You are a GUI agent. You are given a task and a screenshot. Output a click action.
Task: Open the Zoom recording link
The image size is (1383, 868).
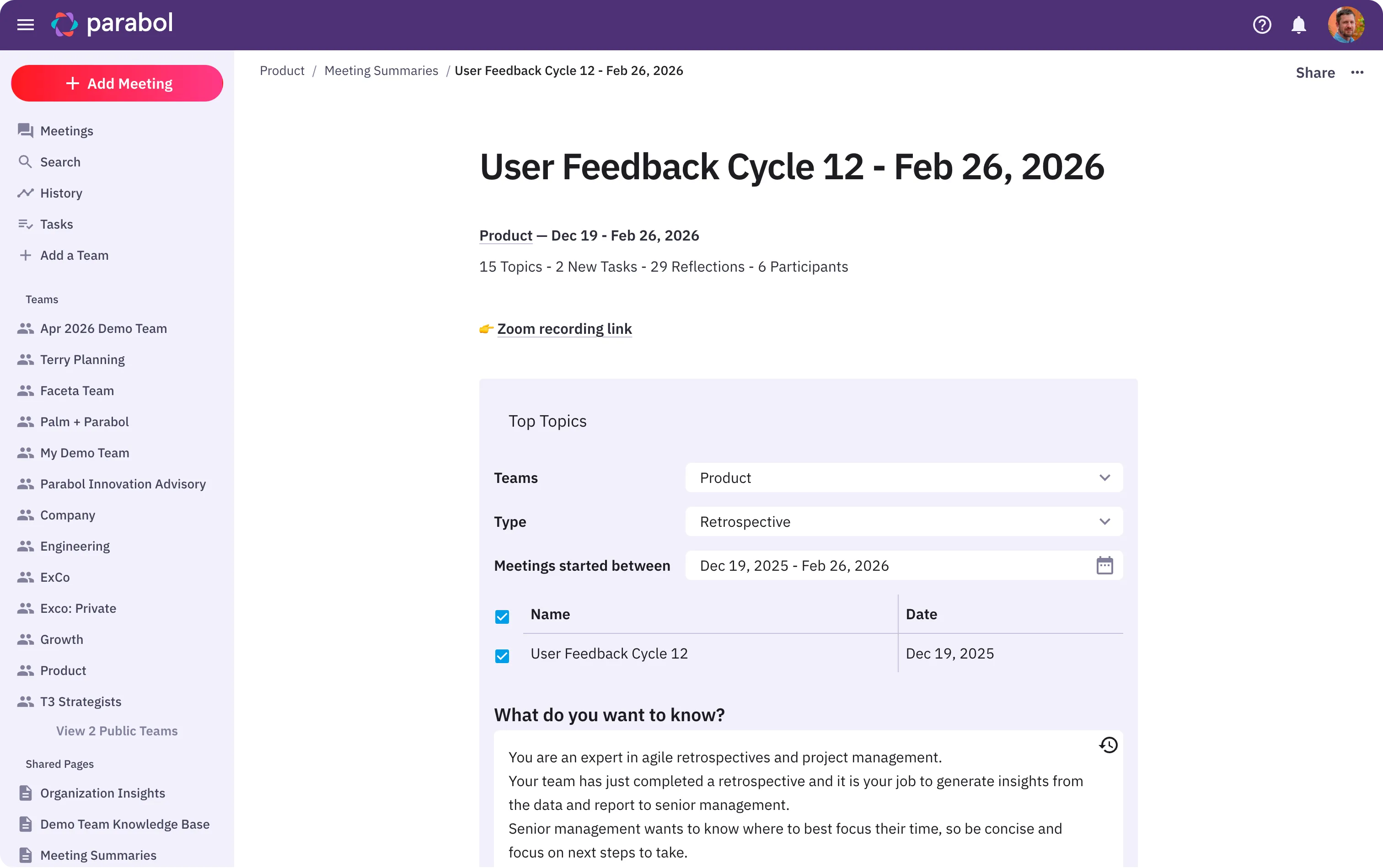(x=564, y=328)
